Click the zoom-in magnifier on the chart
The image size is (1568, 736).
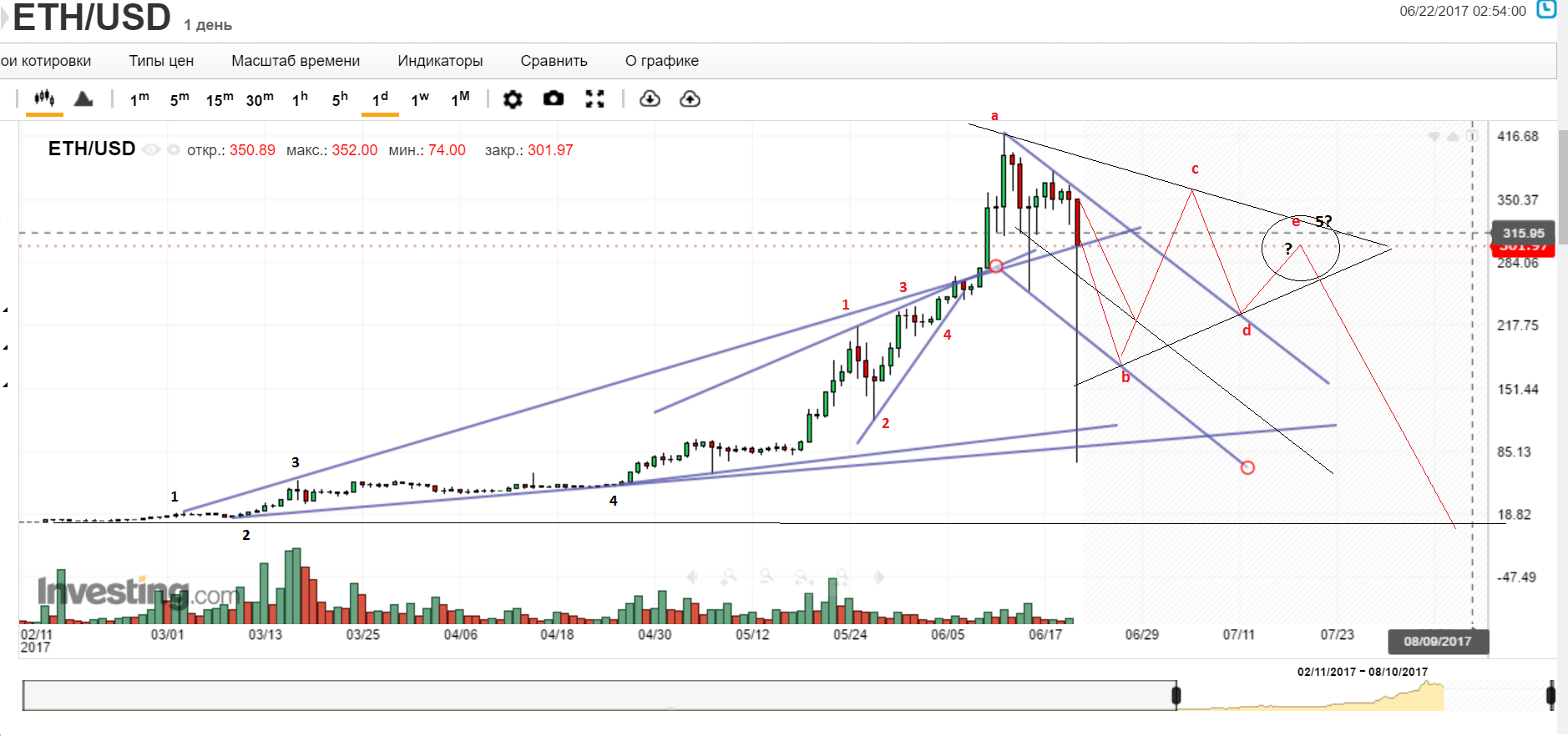pos(729,577)
